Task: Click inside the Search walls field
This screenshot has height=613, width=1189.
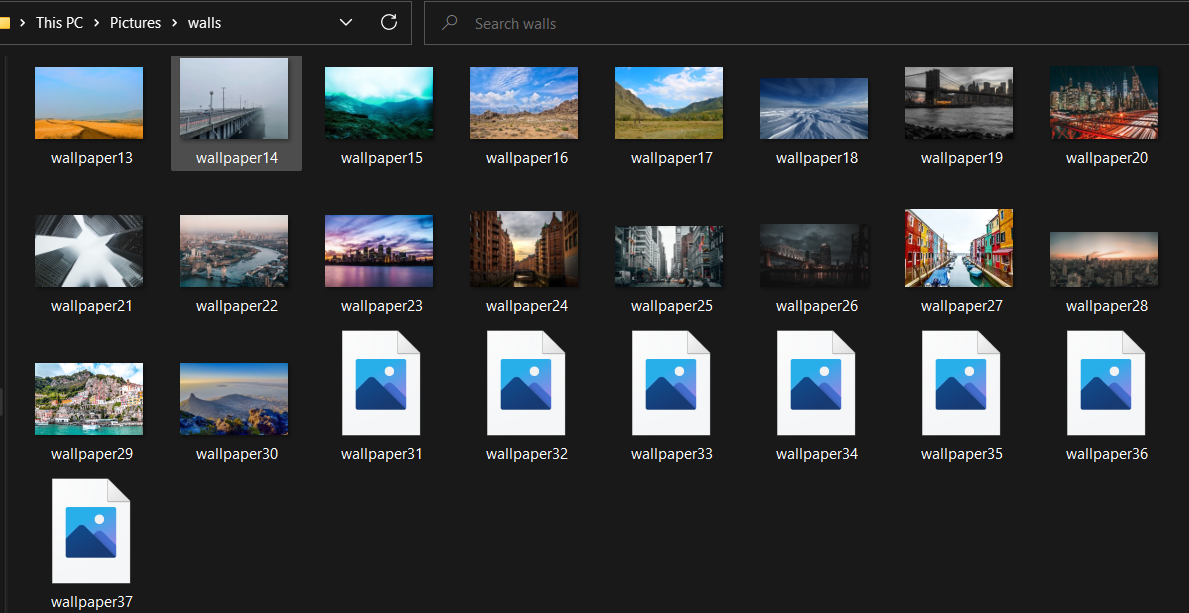Action: point(560,22)
